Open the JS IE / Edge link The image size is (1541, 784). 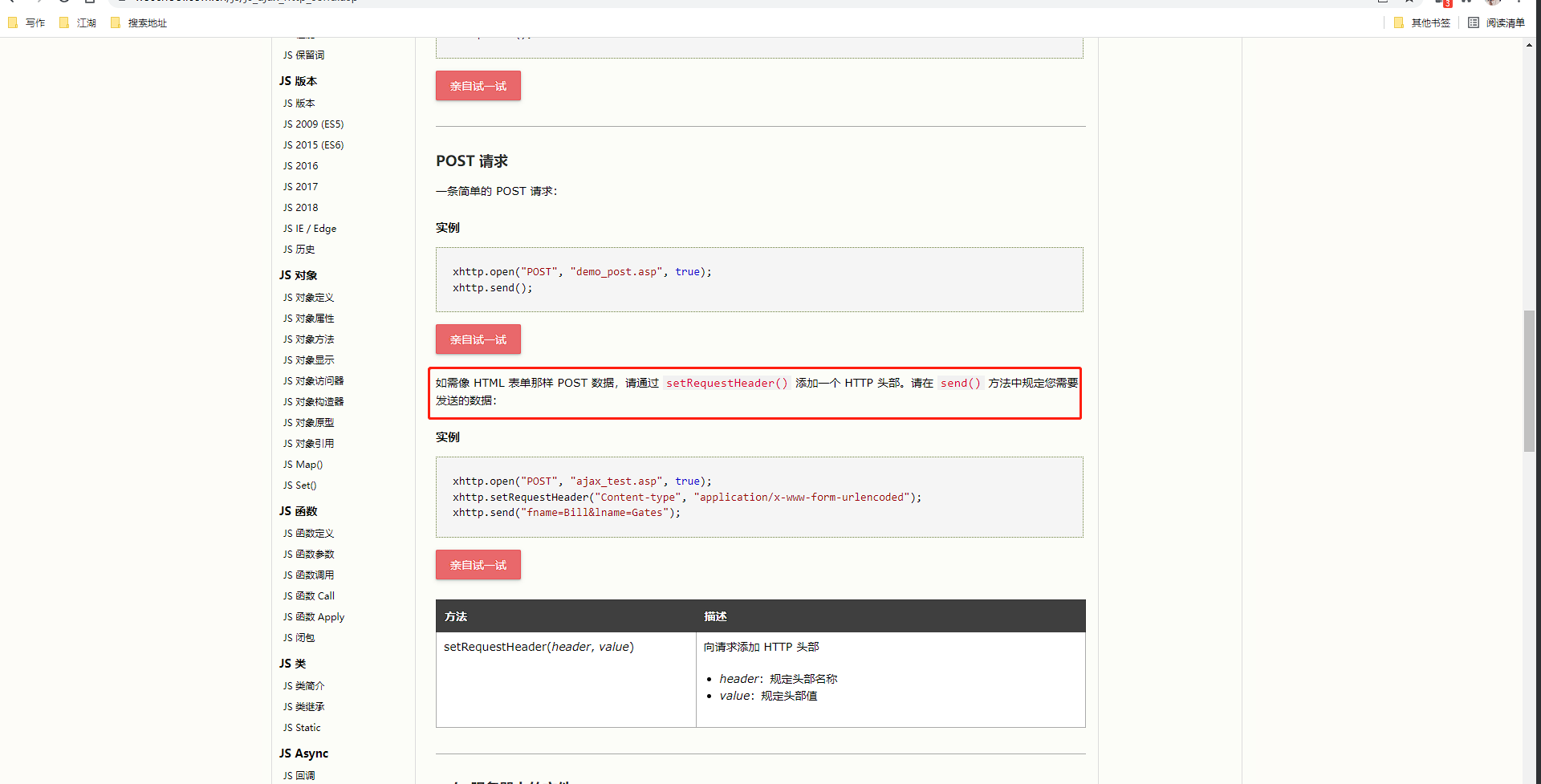(310, 229)
